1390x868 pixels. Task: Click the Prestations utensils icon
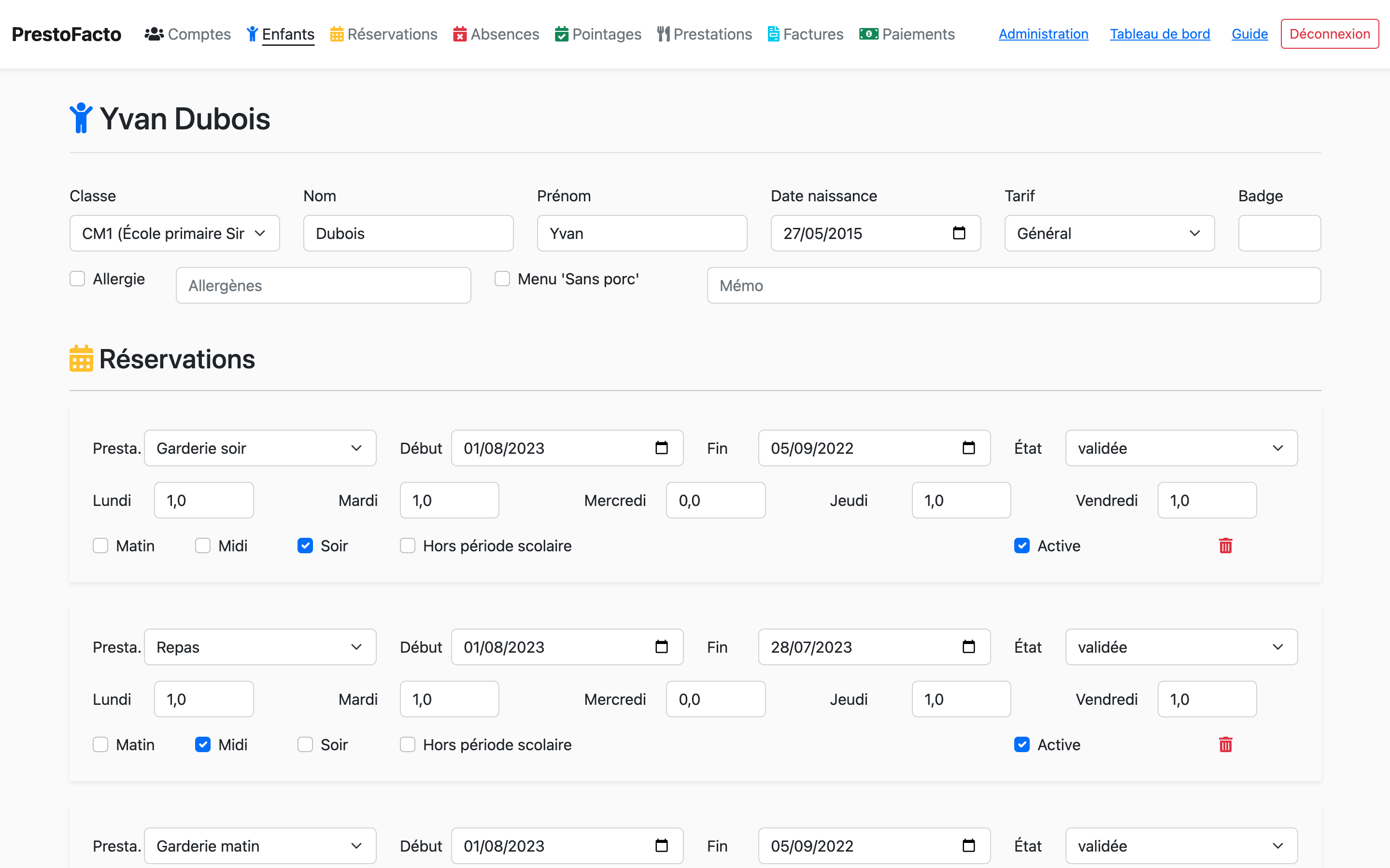pyautogui.click(x=663, y=34)
